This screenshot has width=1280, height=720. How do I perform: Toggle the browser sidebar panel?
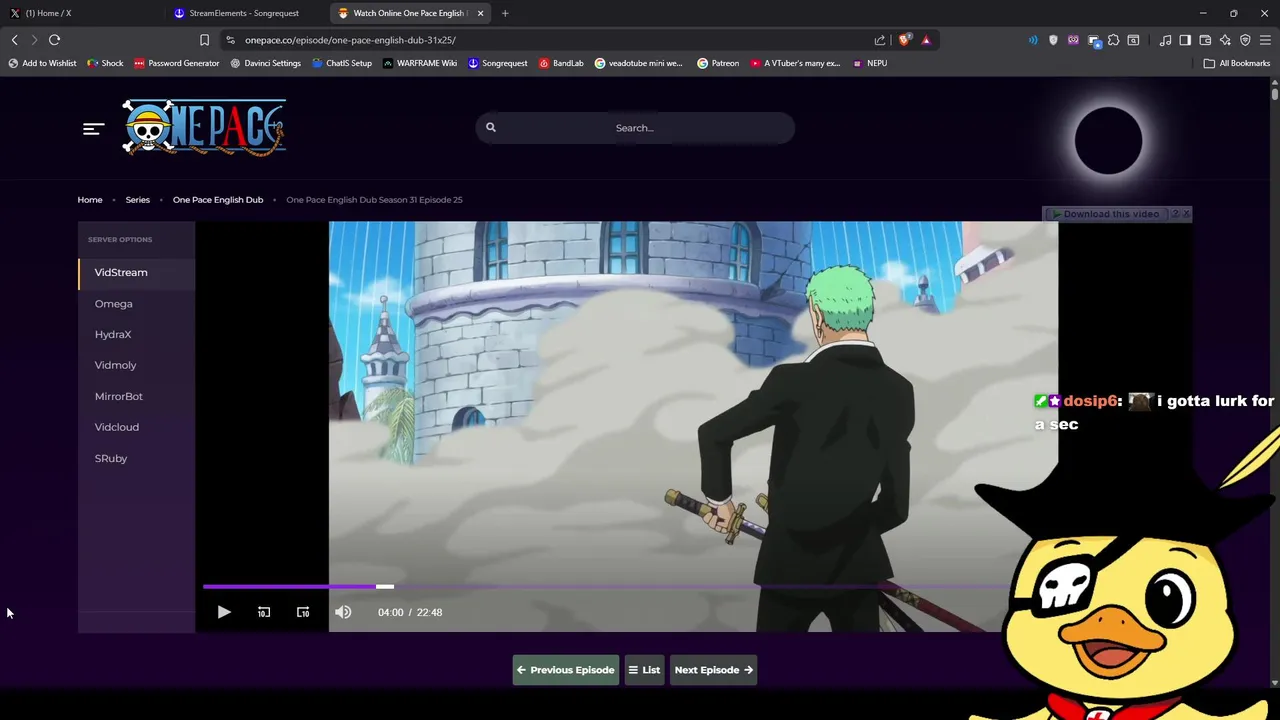click(x=1185, y=40)
